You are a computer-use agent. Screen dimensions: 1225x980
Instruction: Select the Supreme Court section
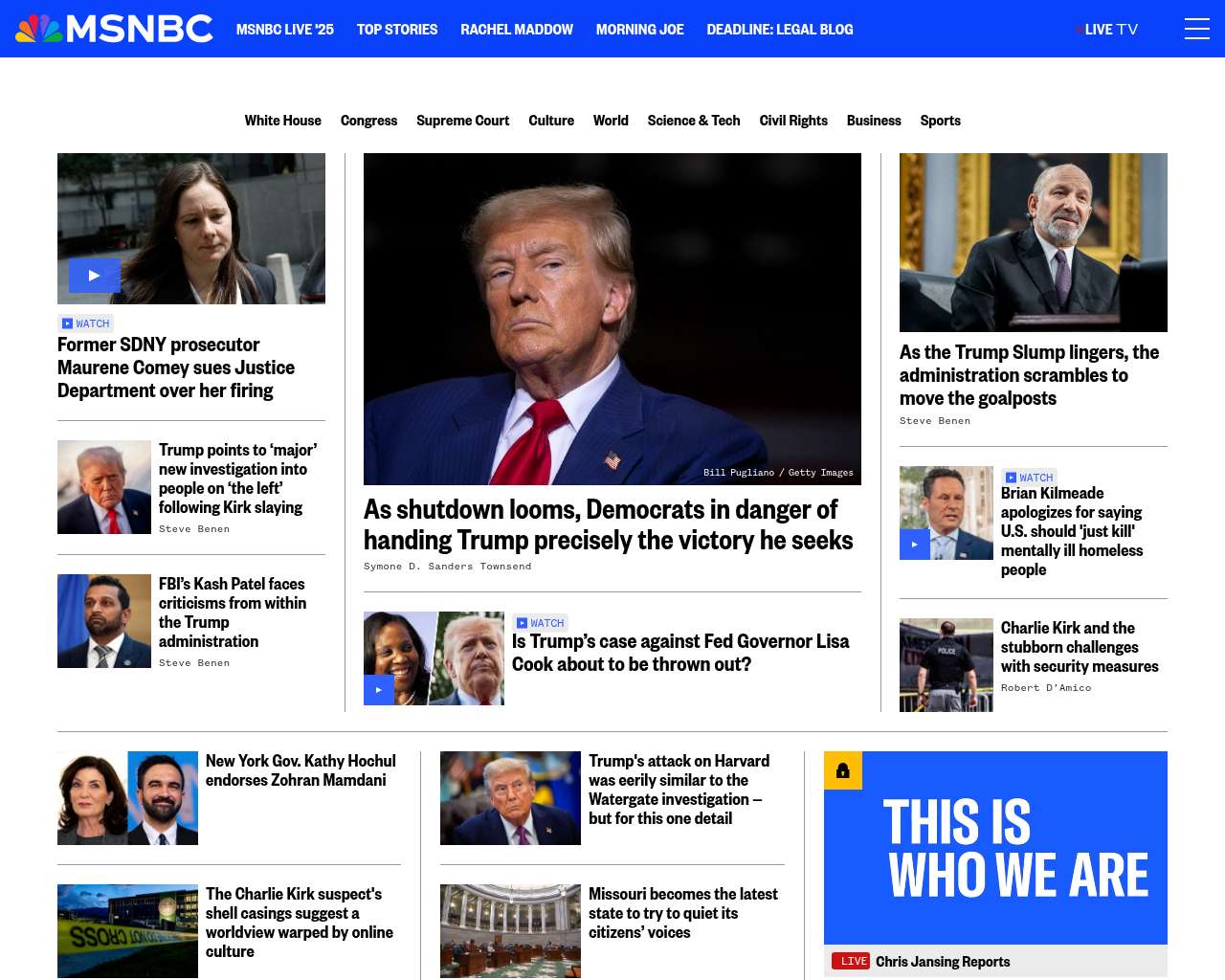click(x=463, y=121)
